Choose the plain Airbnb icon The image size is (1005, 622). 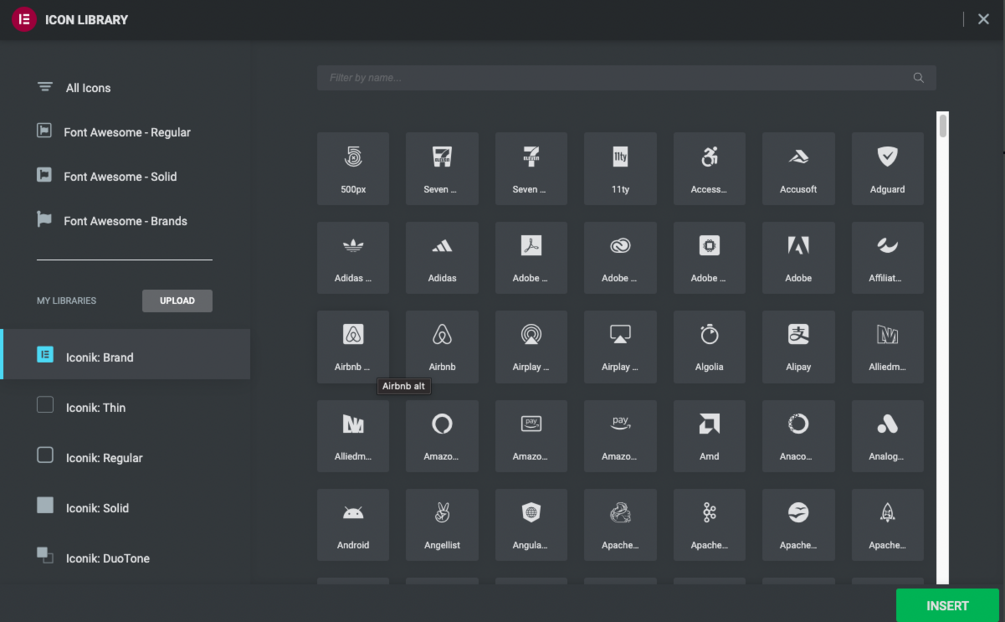(442, 347)
